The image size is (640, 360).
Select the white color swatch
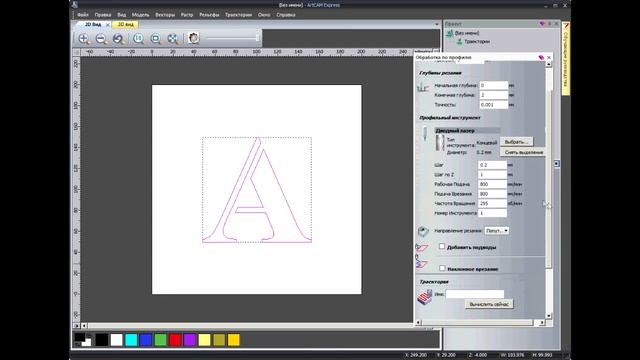[x=116, y=340]
